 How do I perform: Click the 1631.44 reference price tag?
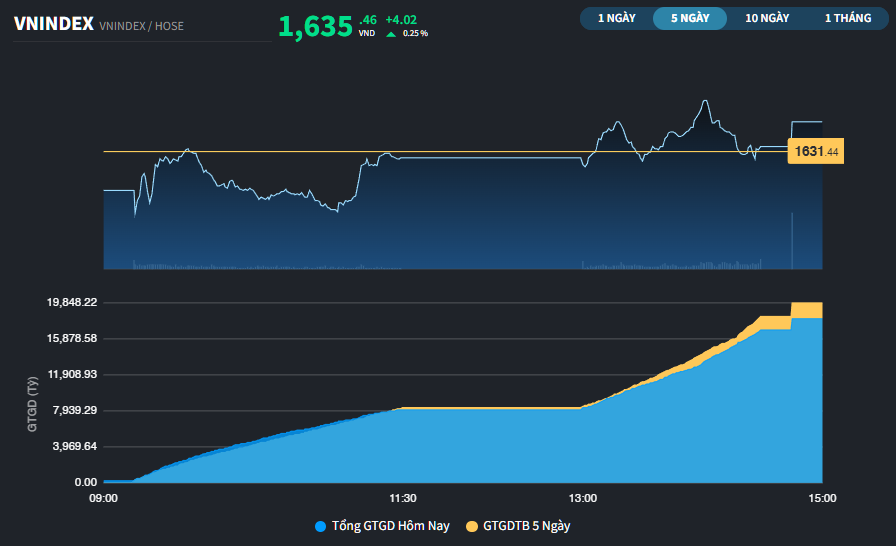pos(816,152)
